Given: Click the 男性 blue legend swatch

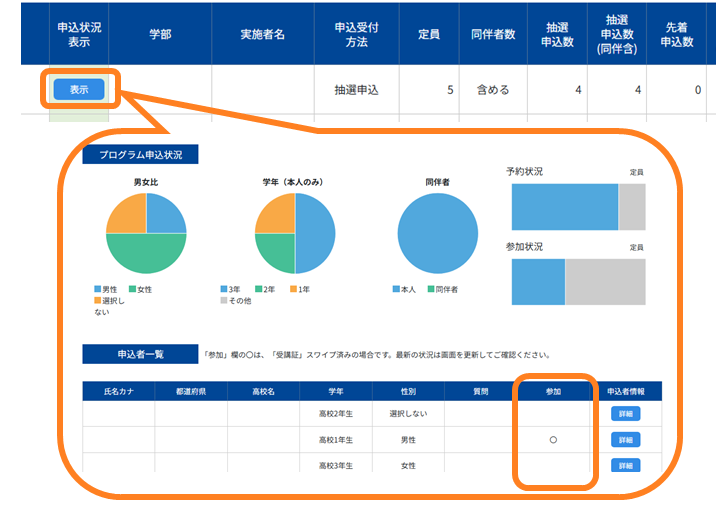Looking at the screenshot, I should [x=97, y=289].
